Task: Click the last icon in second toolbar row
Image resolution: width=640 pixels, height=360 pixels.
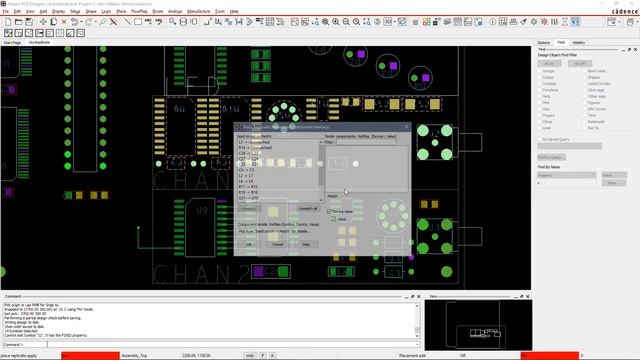Action: (x=81, y=33)
